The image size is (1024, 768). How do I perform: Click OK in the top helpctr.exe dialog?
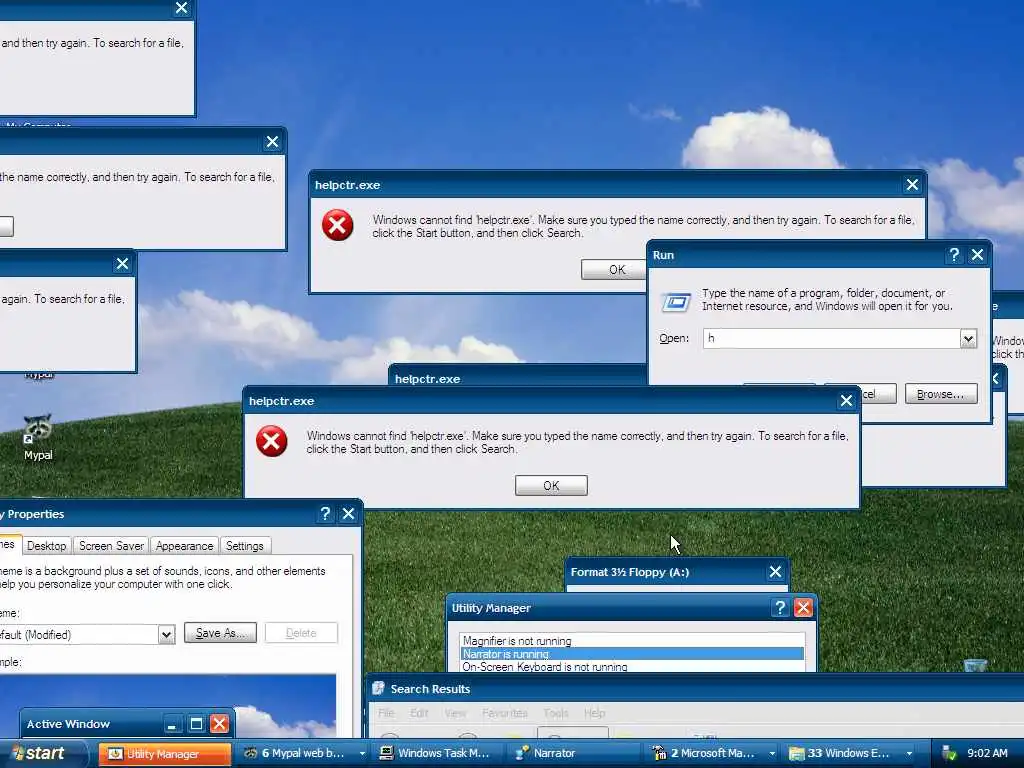(x=614, y=270)
